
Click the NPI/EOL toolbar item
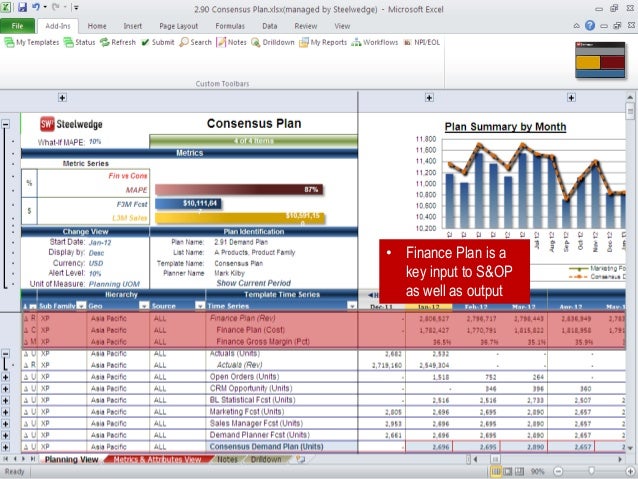(422, 42)
